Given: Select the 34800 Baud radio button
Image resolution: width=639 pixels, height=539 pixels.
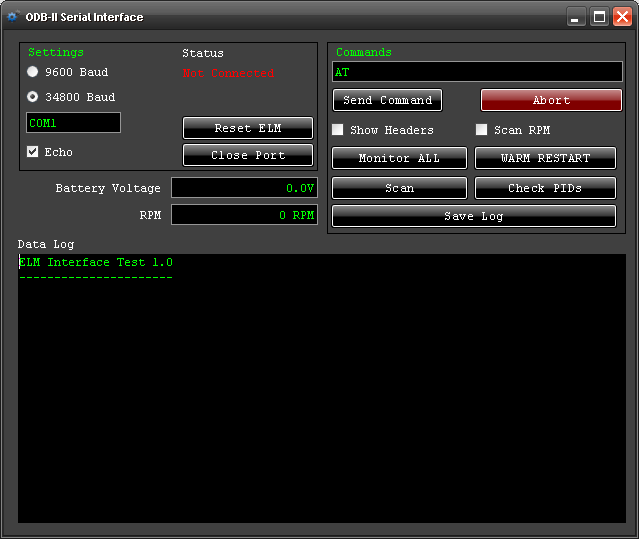Looking at the screenshot, I should pyautogui.click(x=33, y=97).
